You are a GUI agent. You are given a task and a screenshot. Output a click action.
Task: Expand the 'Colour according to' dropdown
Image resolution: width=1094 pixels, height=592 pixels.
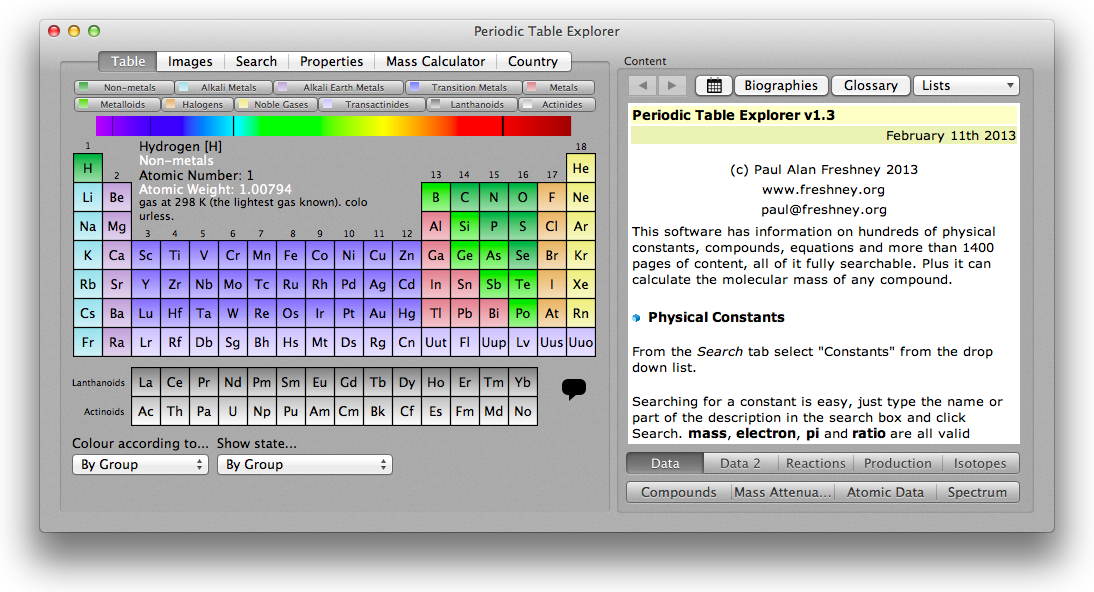(140, 465)
